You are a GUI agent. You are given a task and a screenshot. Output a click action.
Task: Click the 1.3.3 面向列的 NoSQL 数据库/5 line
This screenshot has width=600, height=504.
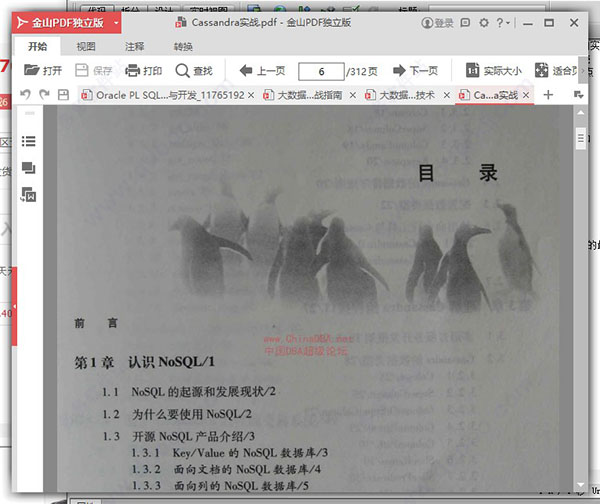(220, 486)
